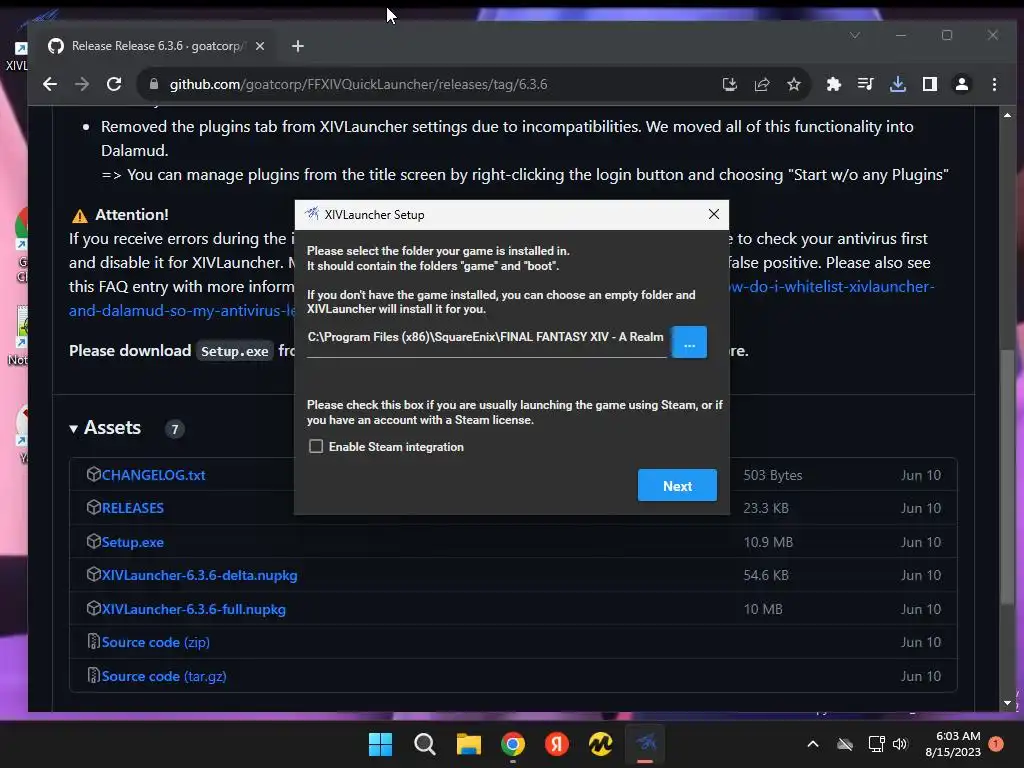Click the XIVLauncher Setup window icon
The image size is (1024, 768).
click(312, 214)
